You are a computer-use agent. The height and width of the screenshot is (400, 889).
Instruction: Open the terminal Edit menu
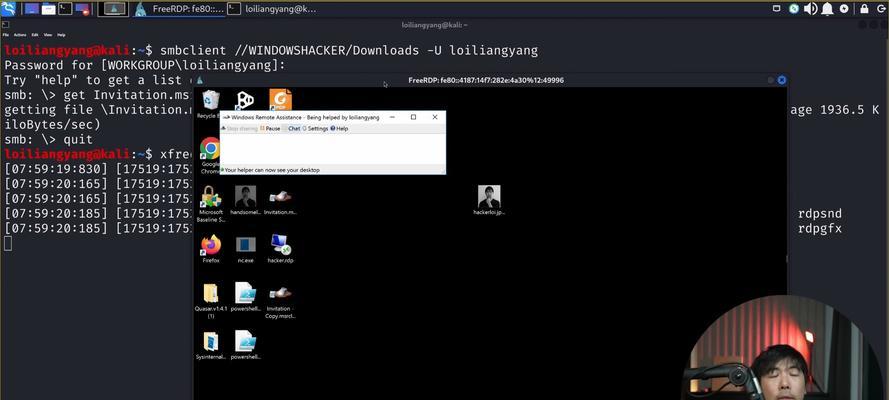point(35,35)
